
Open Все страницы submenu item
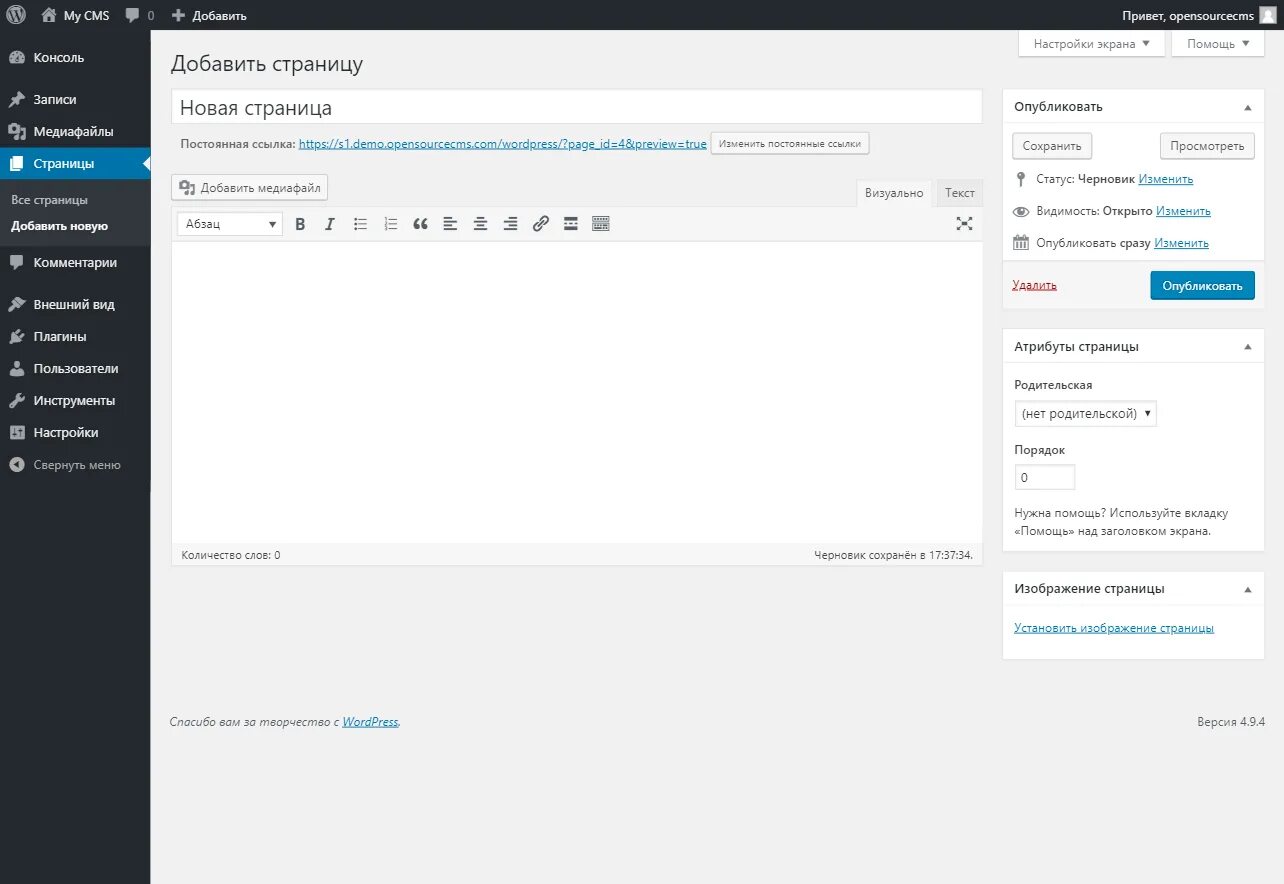point(49,200)
